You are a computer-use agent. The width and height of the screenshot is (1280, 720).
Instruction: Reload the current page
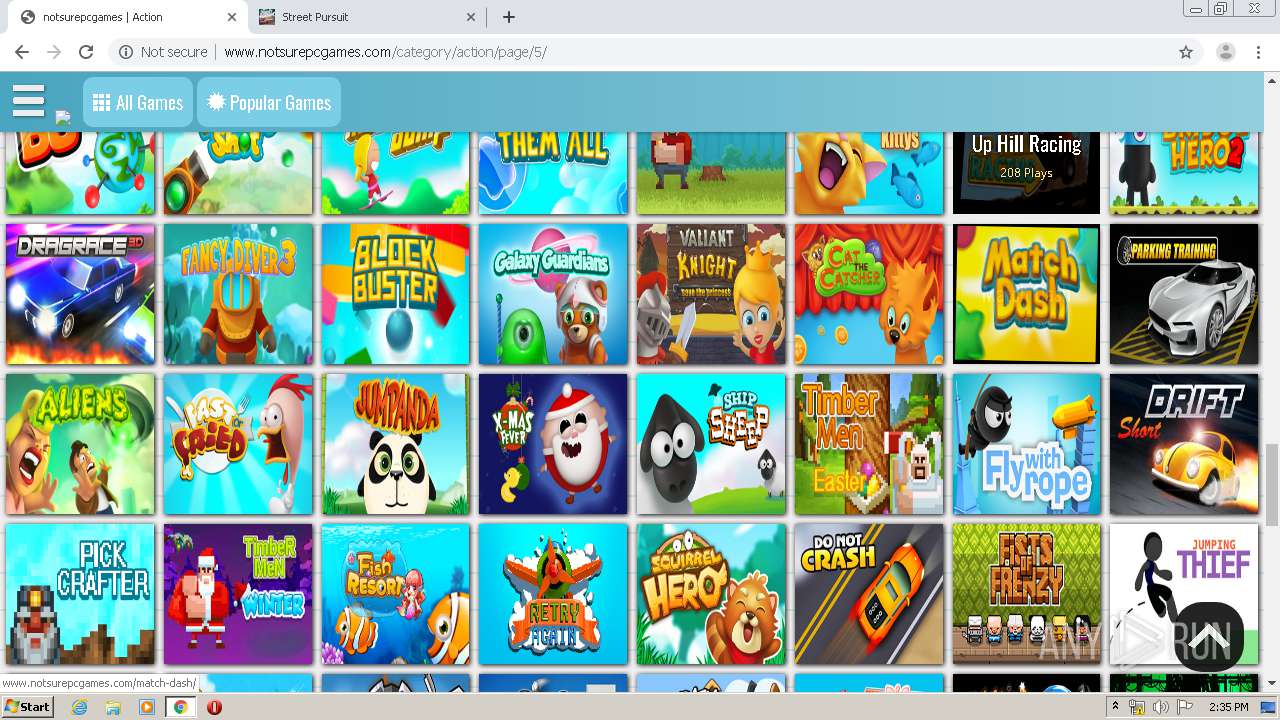[86, 52]
